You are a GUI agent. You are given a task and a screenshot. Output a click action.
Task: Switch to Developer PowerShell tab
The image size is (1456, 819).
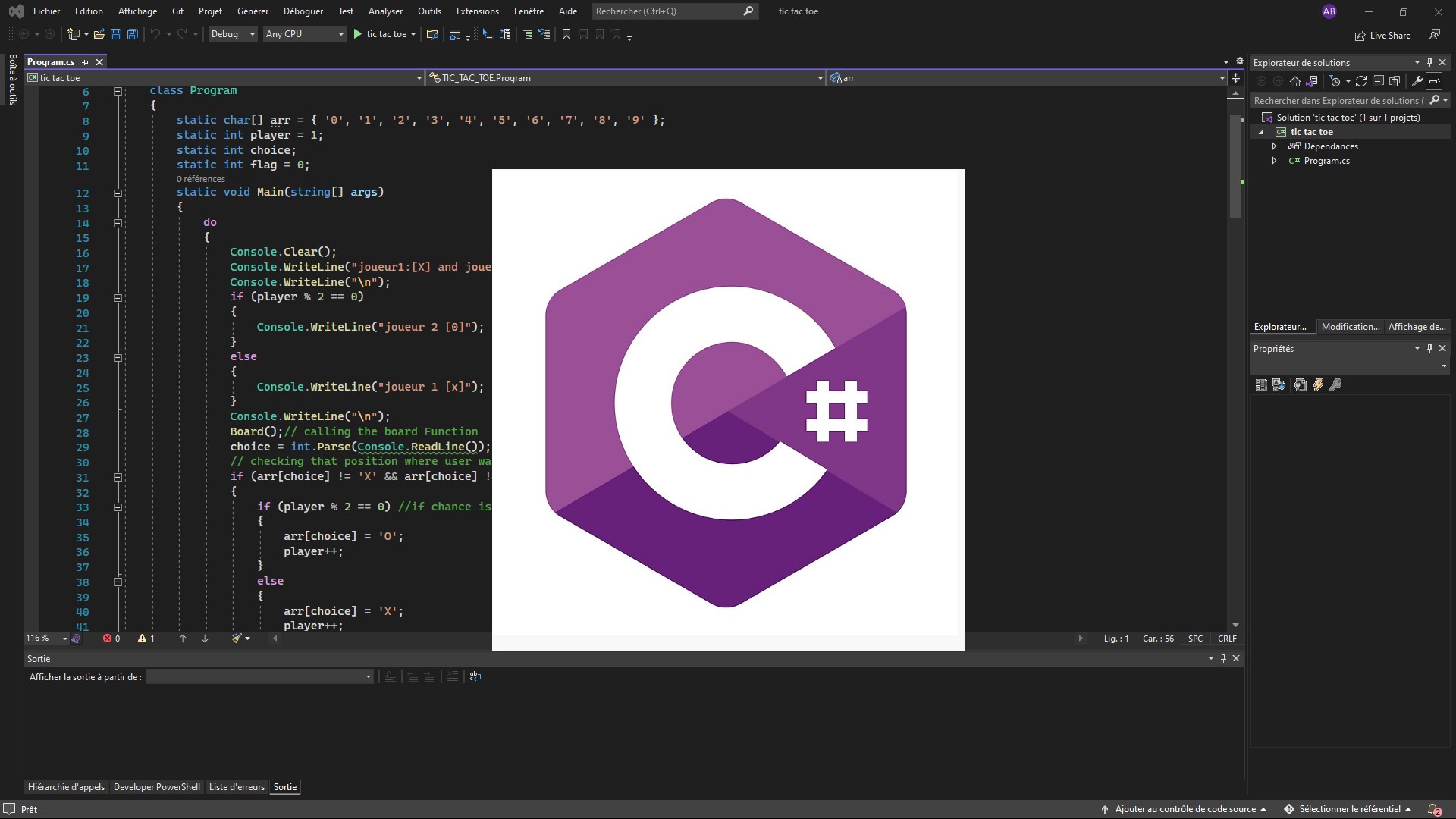point(157,787)
